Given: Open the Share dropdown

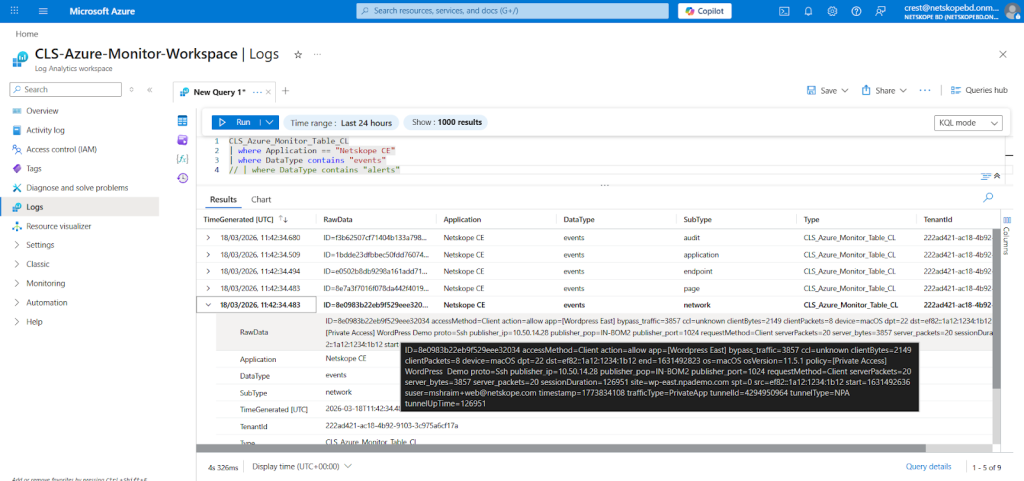Looking at the screenshot, I should [884, 91].
